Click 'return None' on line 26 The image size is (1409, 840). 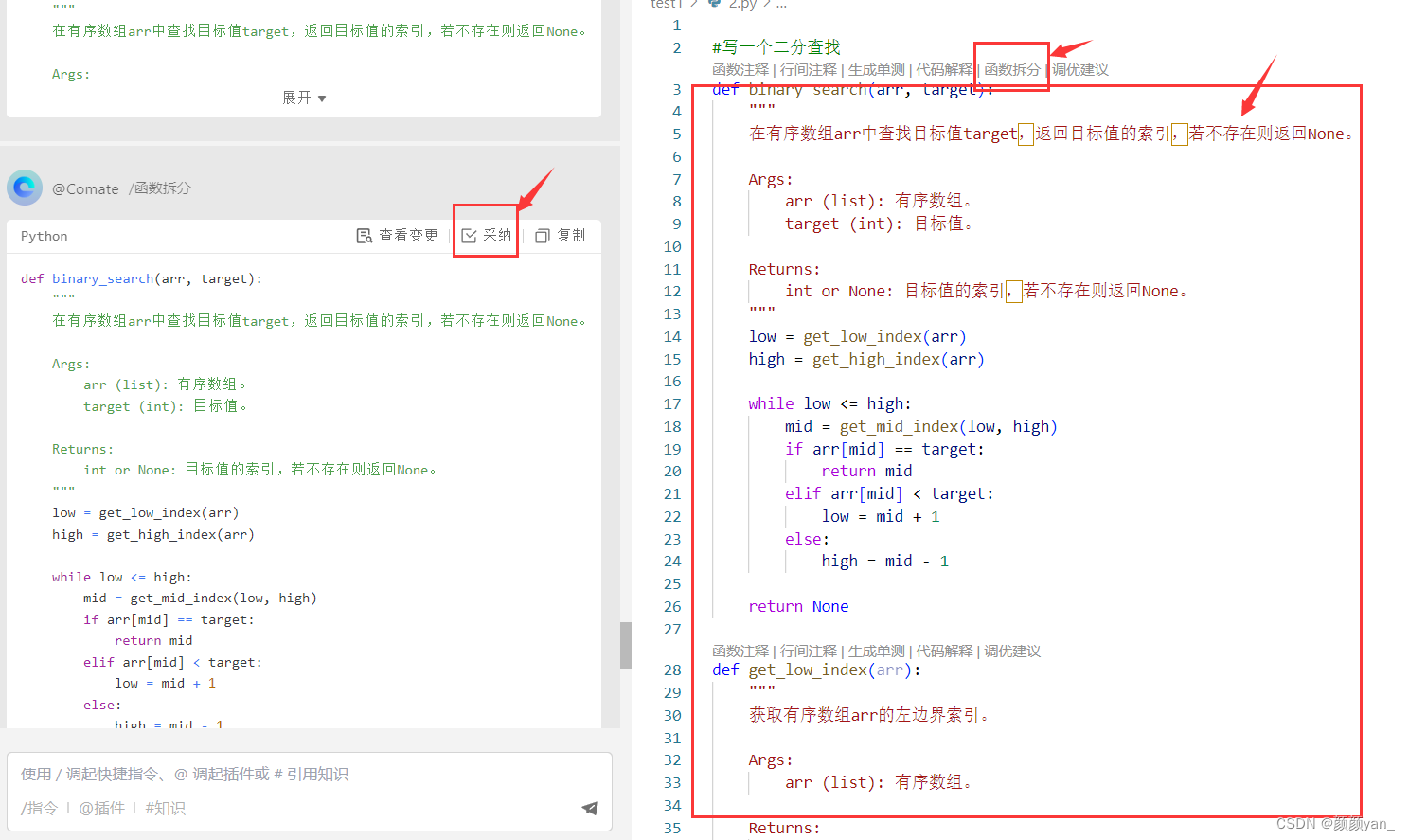pyautogui.click(x=798, y=606)
